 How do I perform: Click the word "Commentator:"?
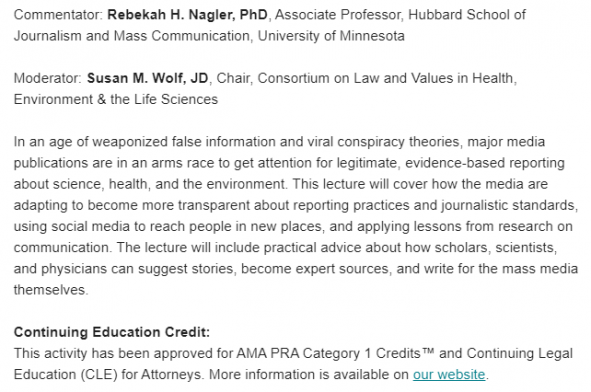(58, 15)
